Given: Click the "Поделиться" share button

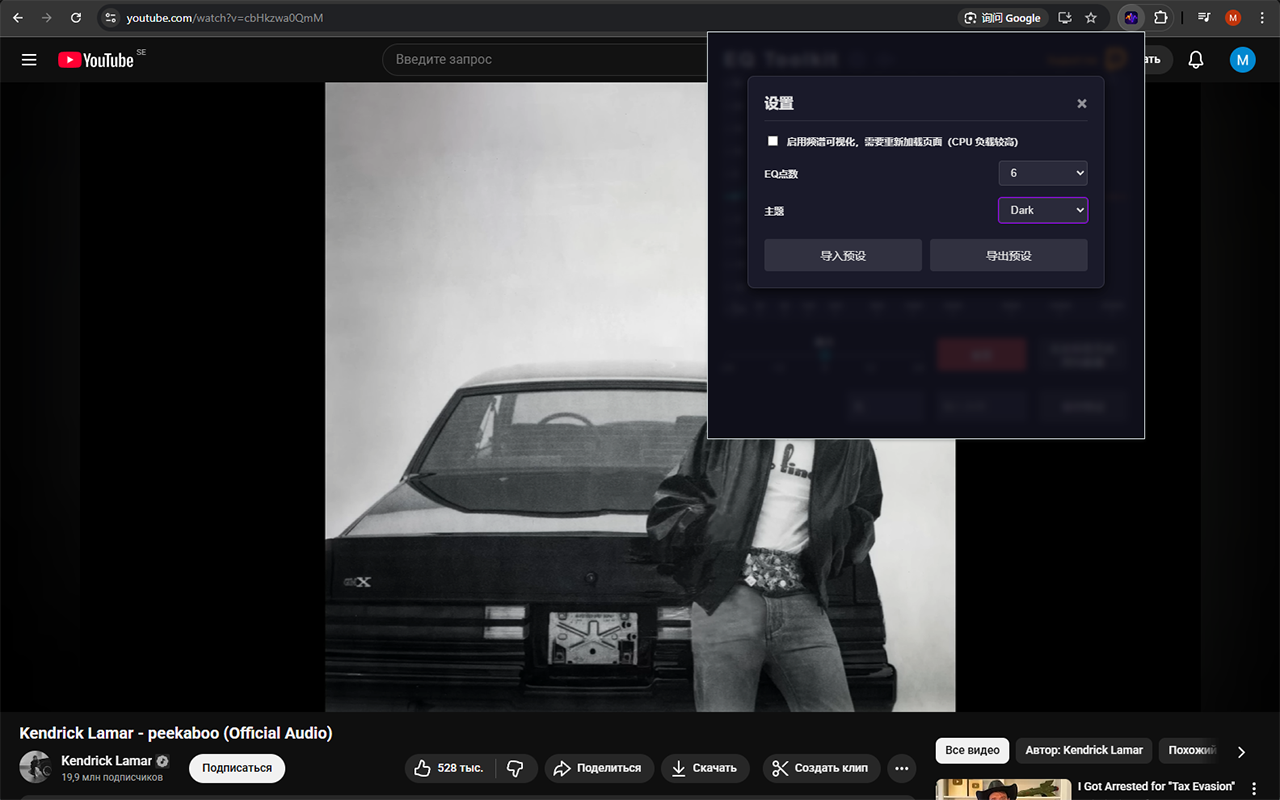Looking at the screenshot, I should 599,768.
